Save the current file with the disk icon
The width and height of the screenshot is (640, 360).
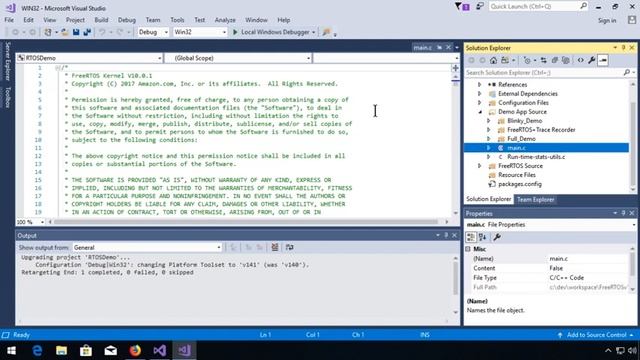pyautogui.click(x=76, y=32)
